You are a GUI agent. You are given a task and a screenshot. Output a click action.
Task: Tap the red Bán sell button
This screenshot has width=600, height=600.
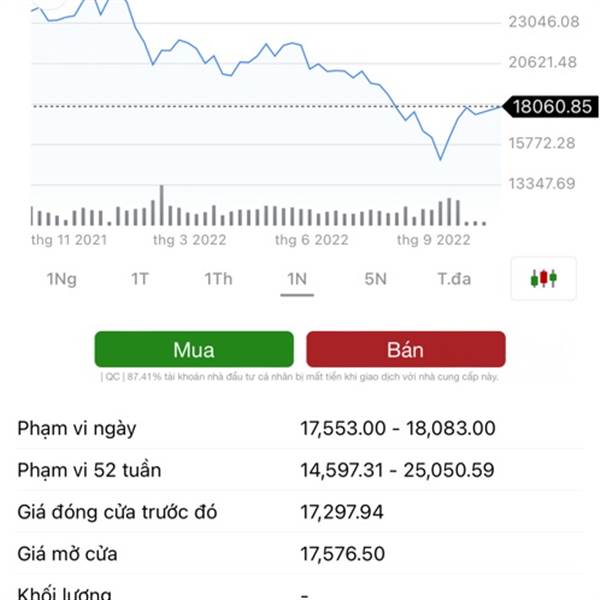406,349
